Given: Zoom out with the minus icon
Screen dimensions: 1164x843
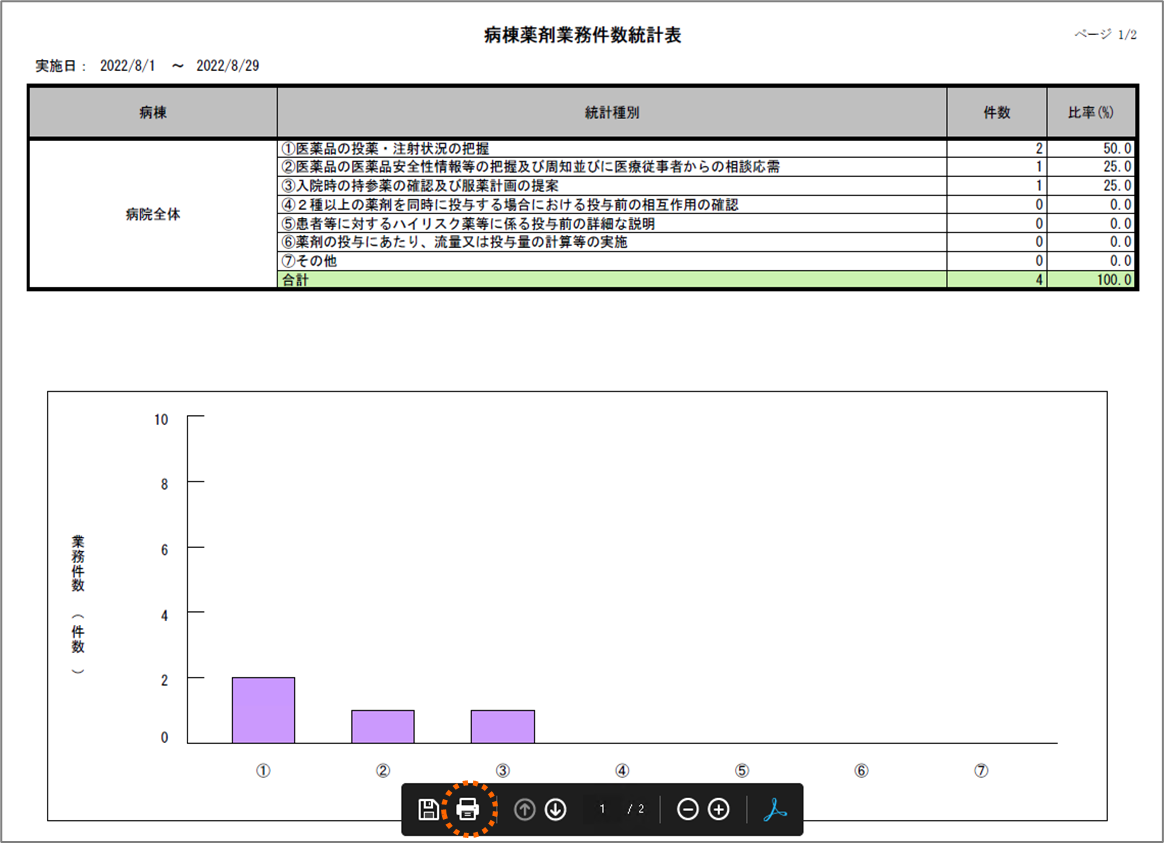Looking at the screenshot, I should tap(688, 810).
